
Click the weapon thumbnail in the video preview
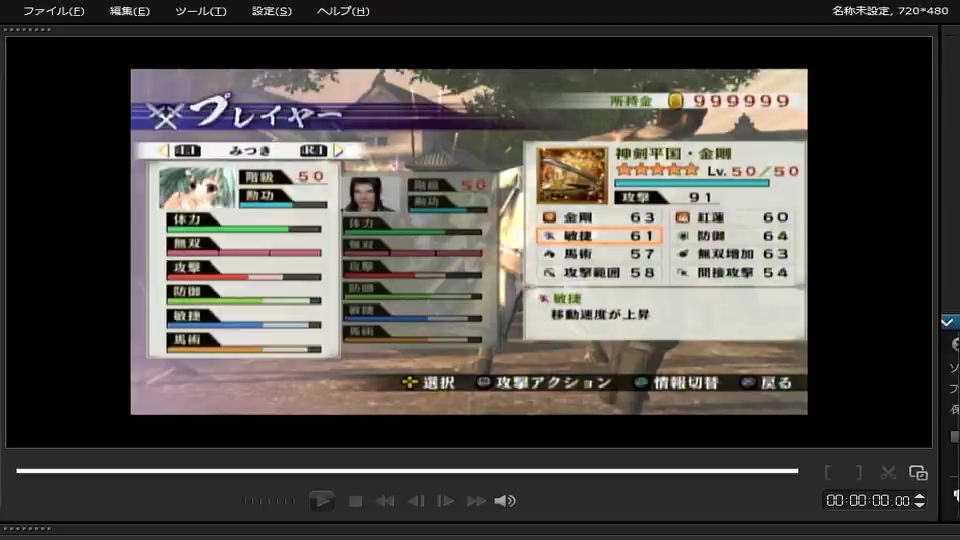coord(572,175)
